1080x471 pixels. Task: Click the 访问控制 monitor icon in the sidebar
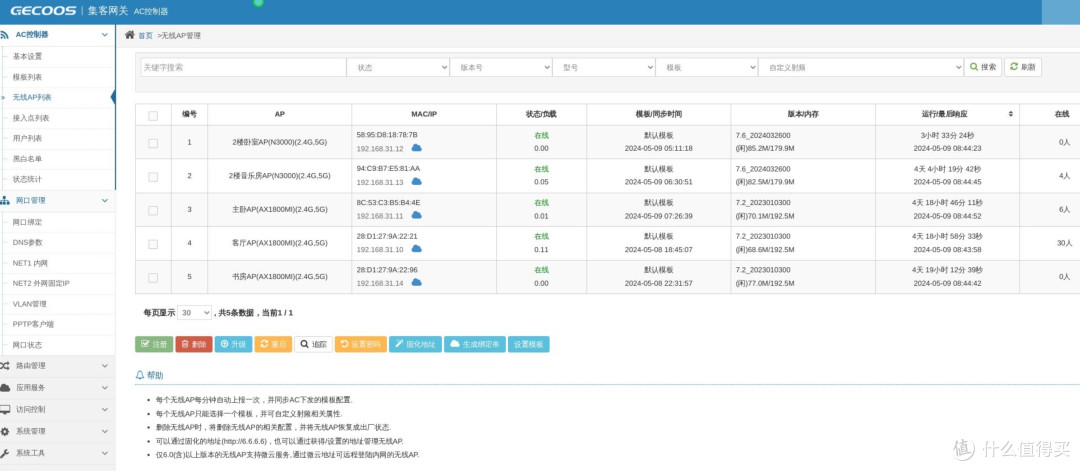point(4,409)
